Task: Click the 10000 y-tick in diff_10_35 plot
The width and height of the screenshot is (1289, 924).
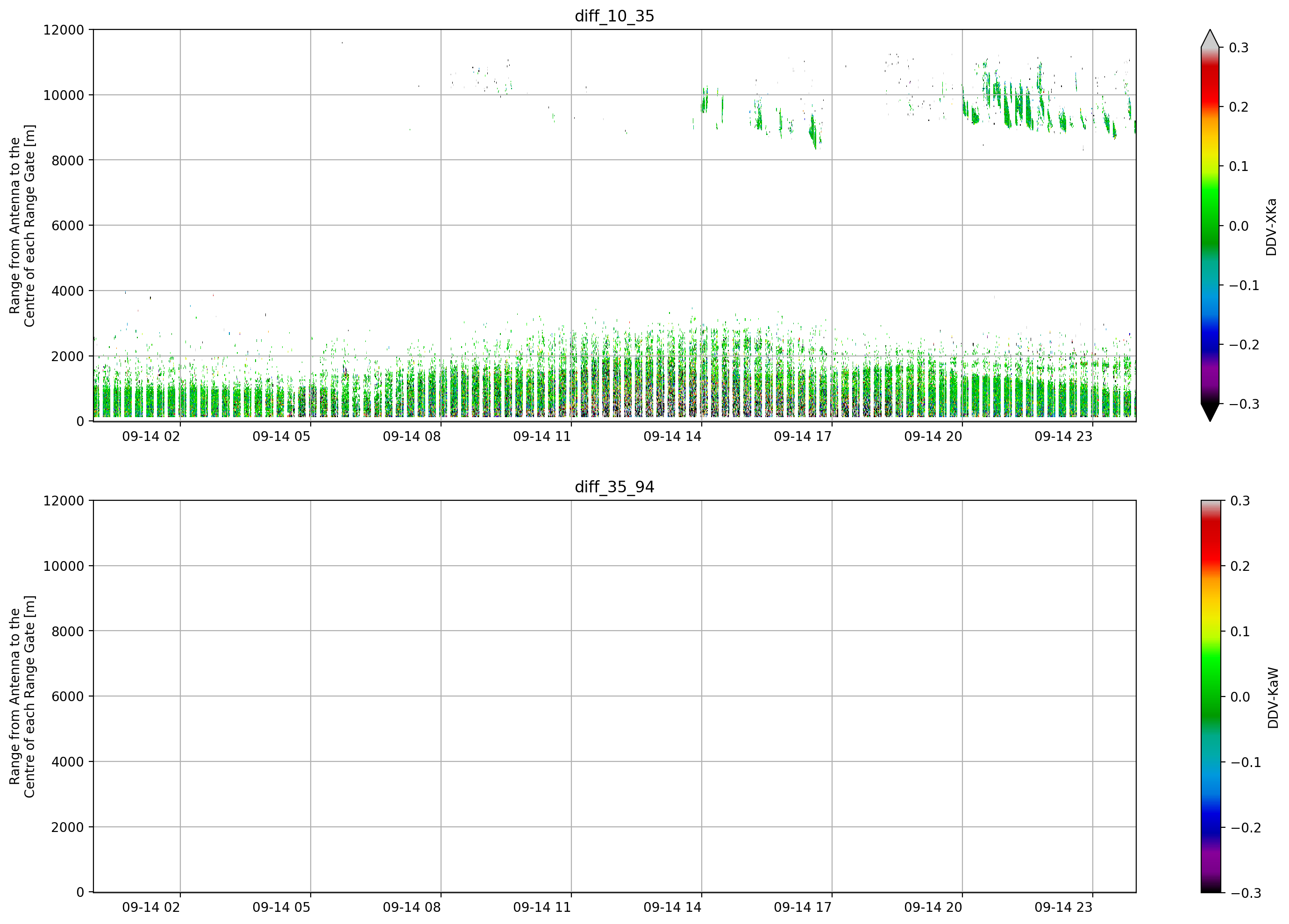Action: (64, 95)
